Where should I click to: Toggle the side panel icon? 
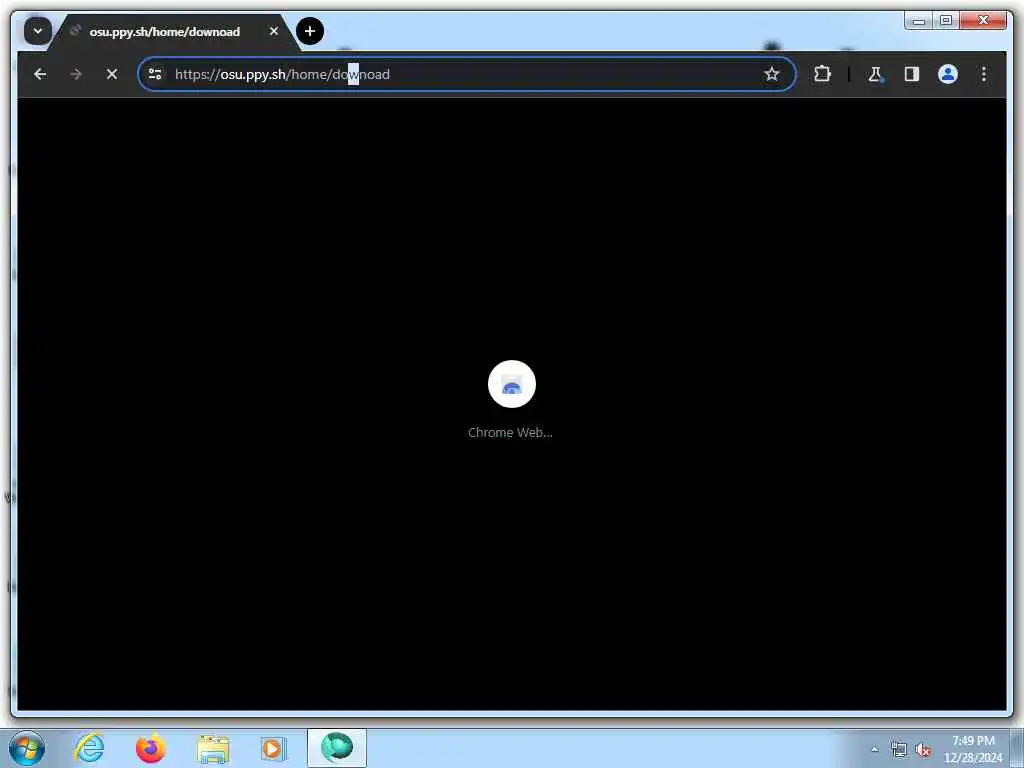point(912,74)
